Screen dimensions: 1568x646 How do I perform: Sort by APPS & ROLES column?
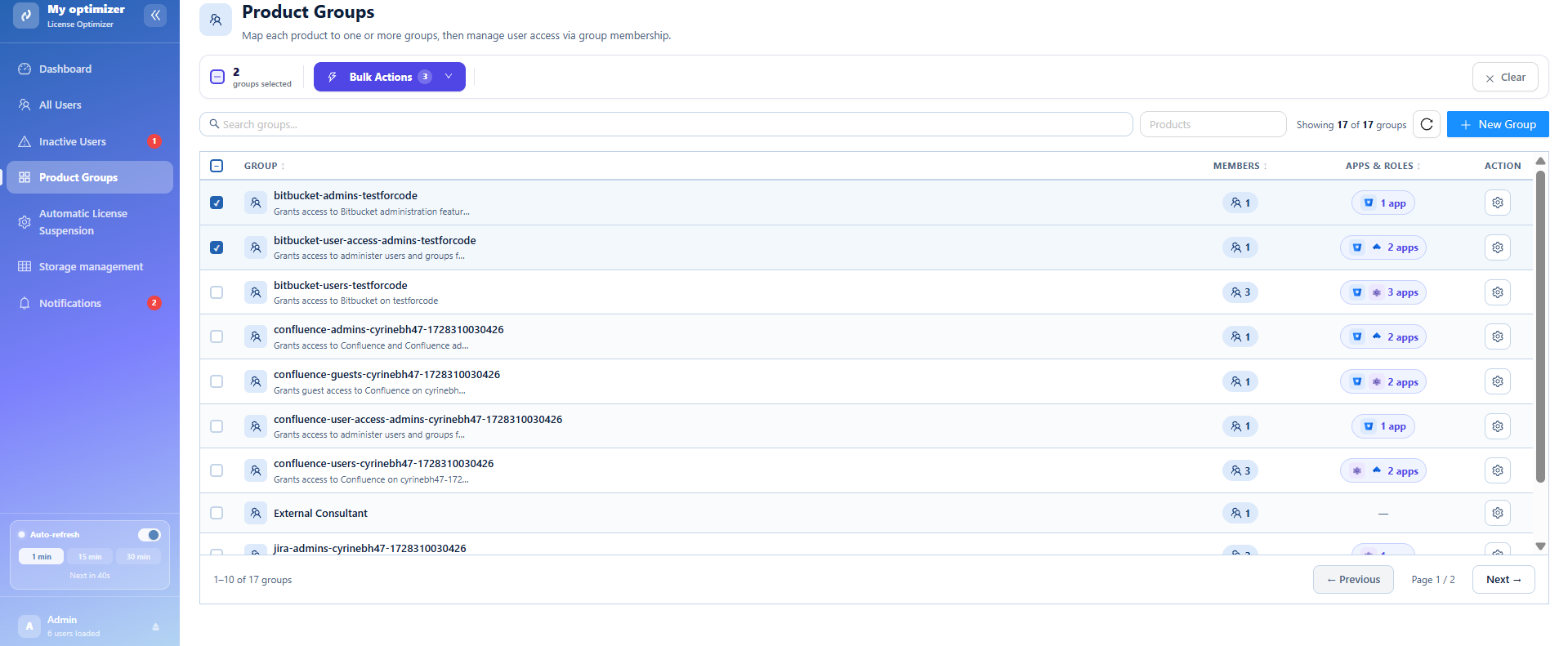click(x=1383, y=166)
